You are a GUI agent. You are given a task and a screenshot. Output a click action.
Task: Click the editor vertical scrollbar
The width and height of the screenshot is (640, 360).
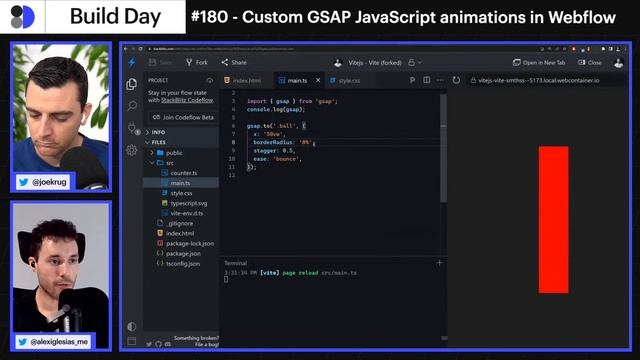tap(443, 149)
